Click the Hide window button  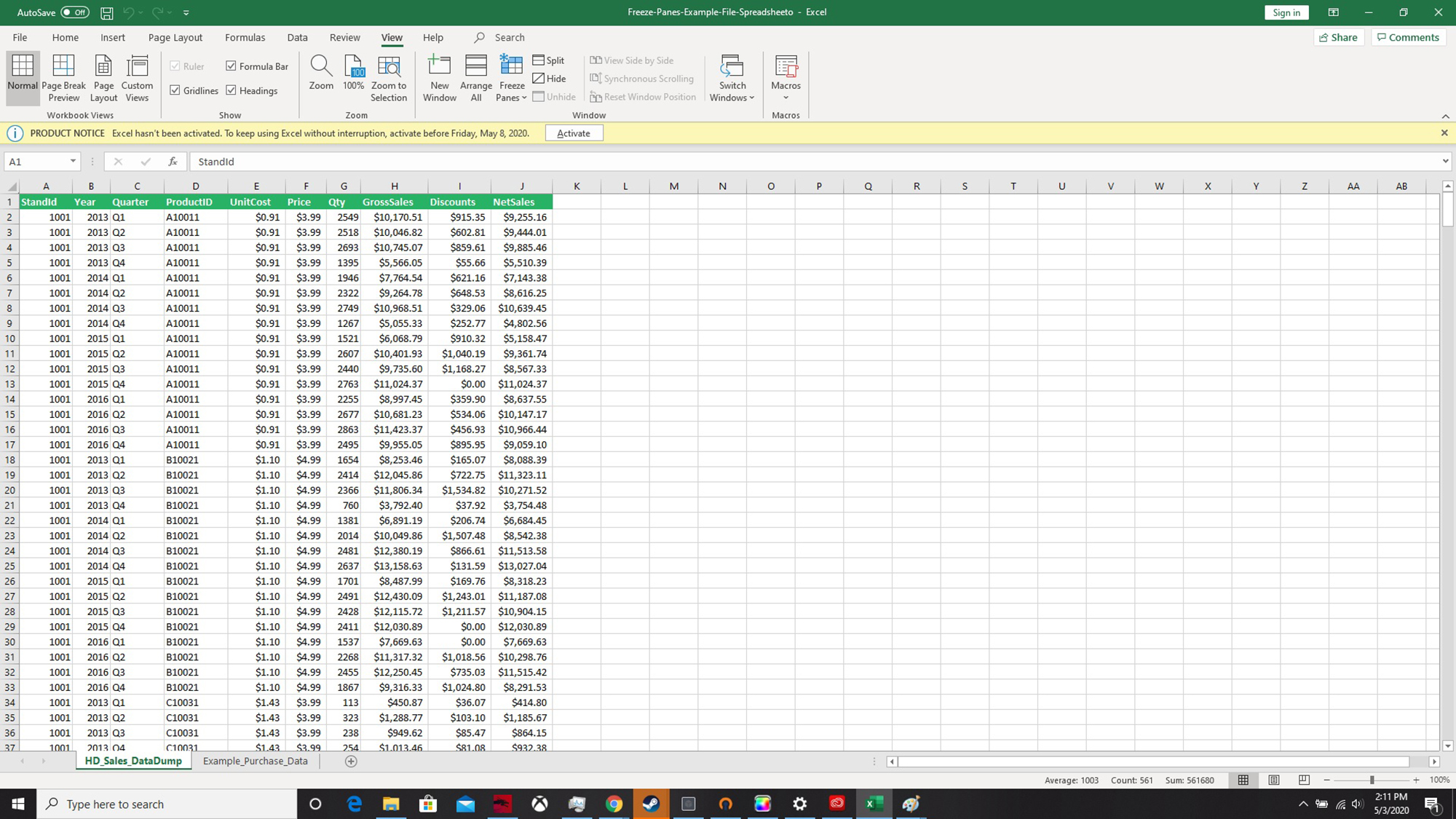[x=553, y=79]
